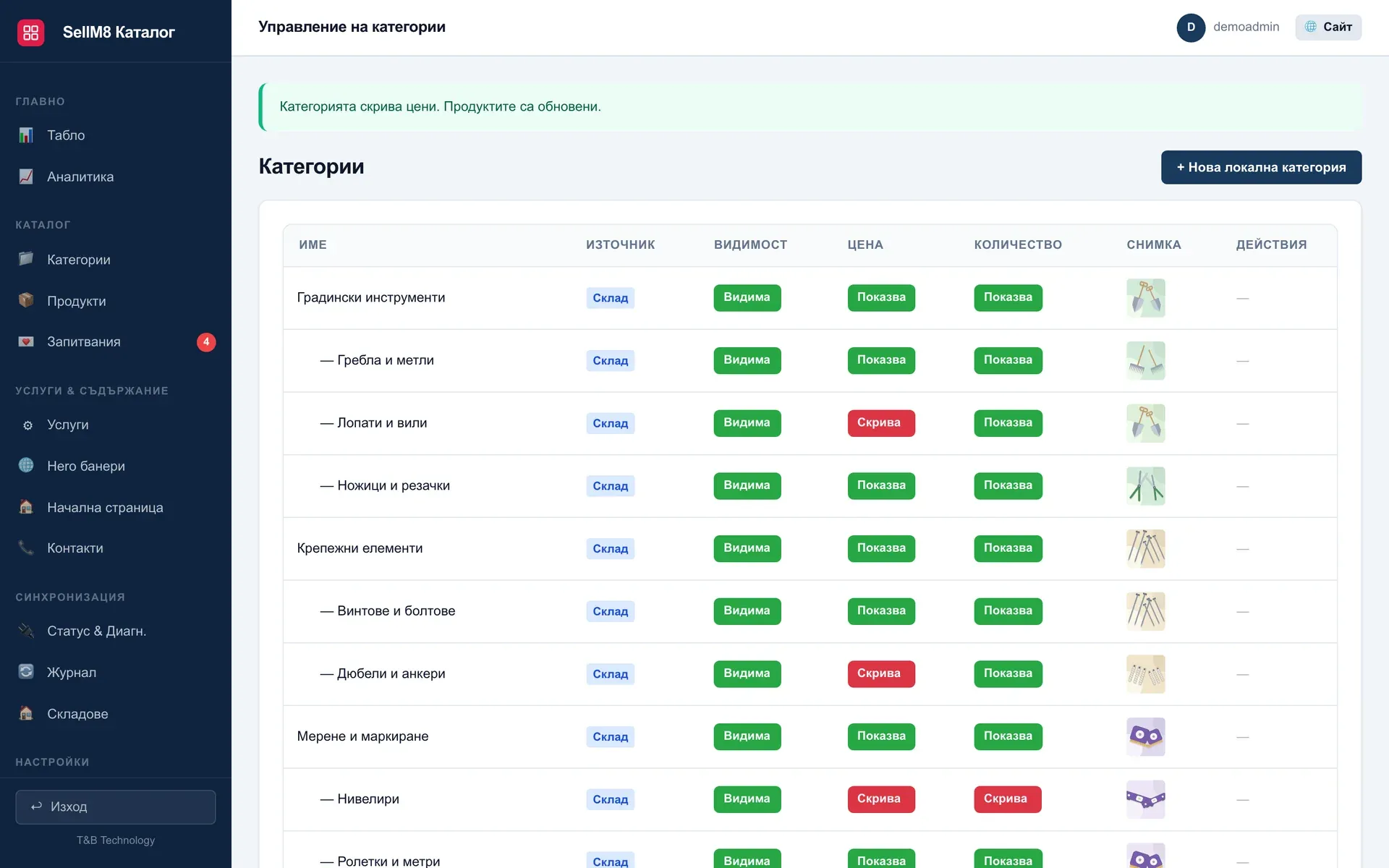1389x868 pixels.
Task: Open Журнал sidebar entry
Action: click(x=116, y=673)
